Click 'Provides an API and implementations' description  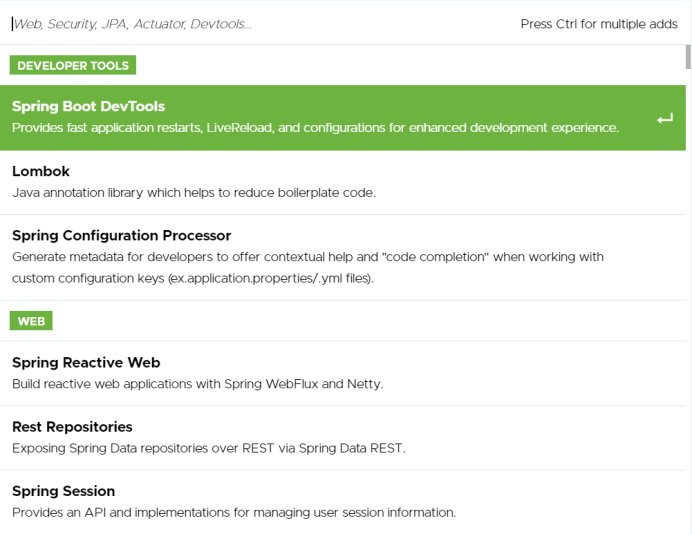click(x=234, y=512)
